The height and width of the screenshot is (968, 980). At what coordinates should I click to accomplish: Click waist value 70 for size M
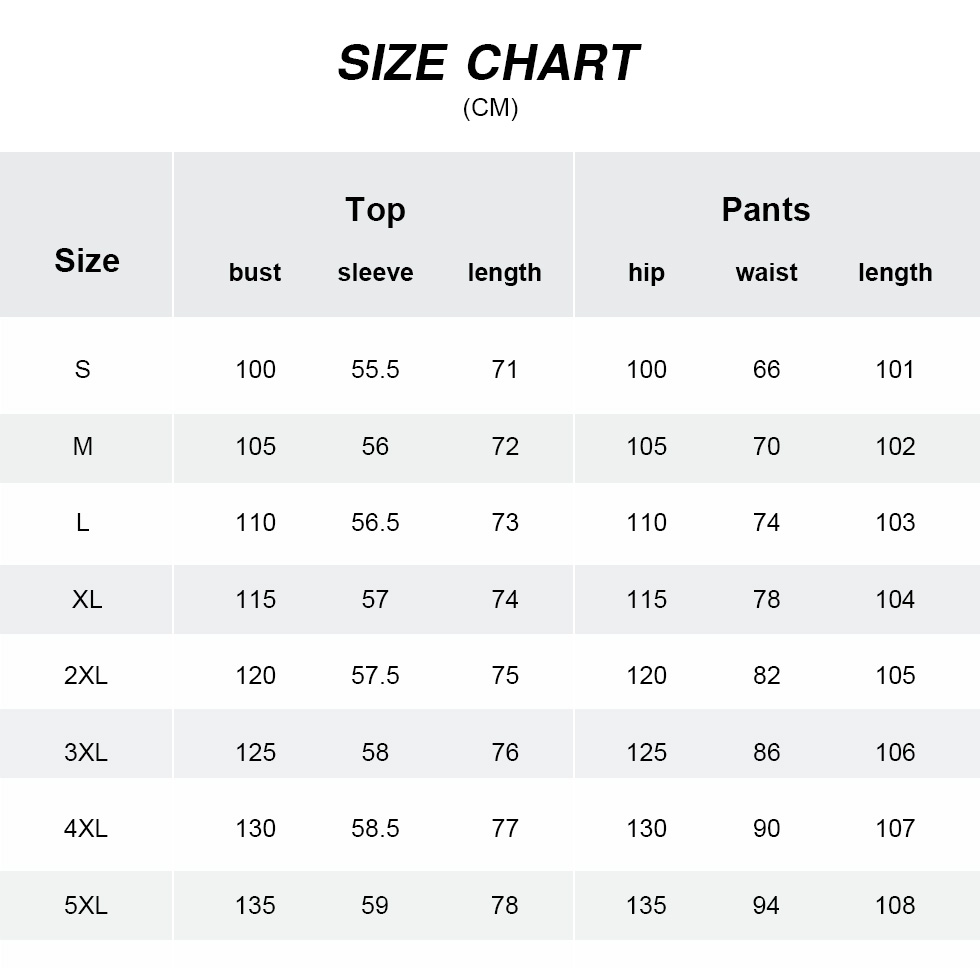(766, 447)
